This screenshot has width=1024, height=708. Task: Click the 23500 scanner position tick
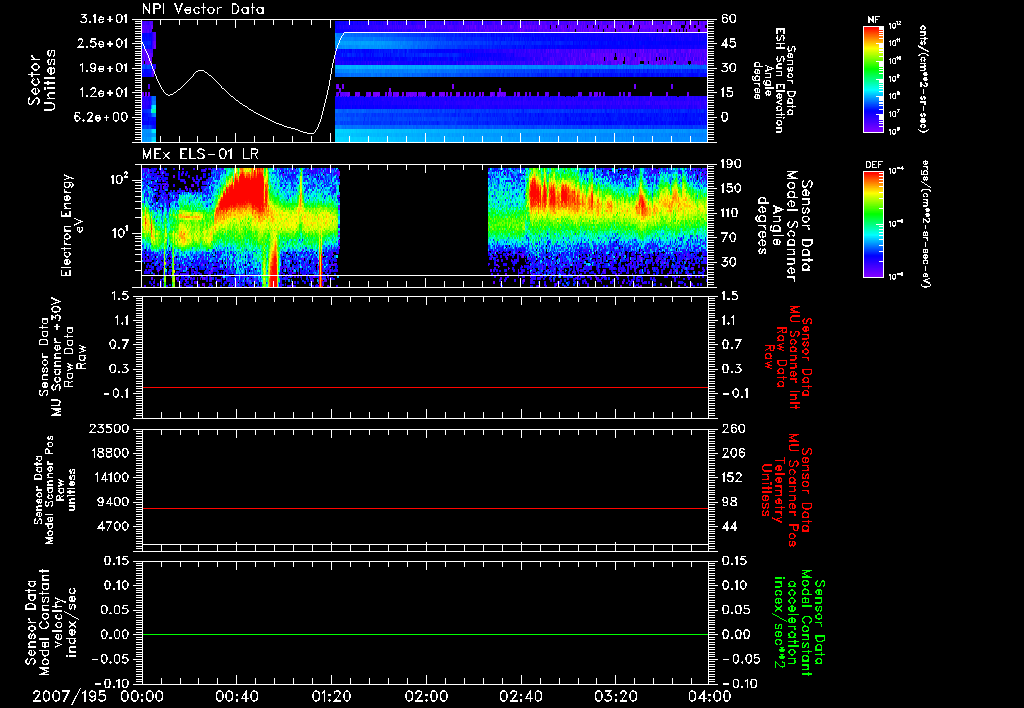(110, 429)
